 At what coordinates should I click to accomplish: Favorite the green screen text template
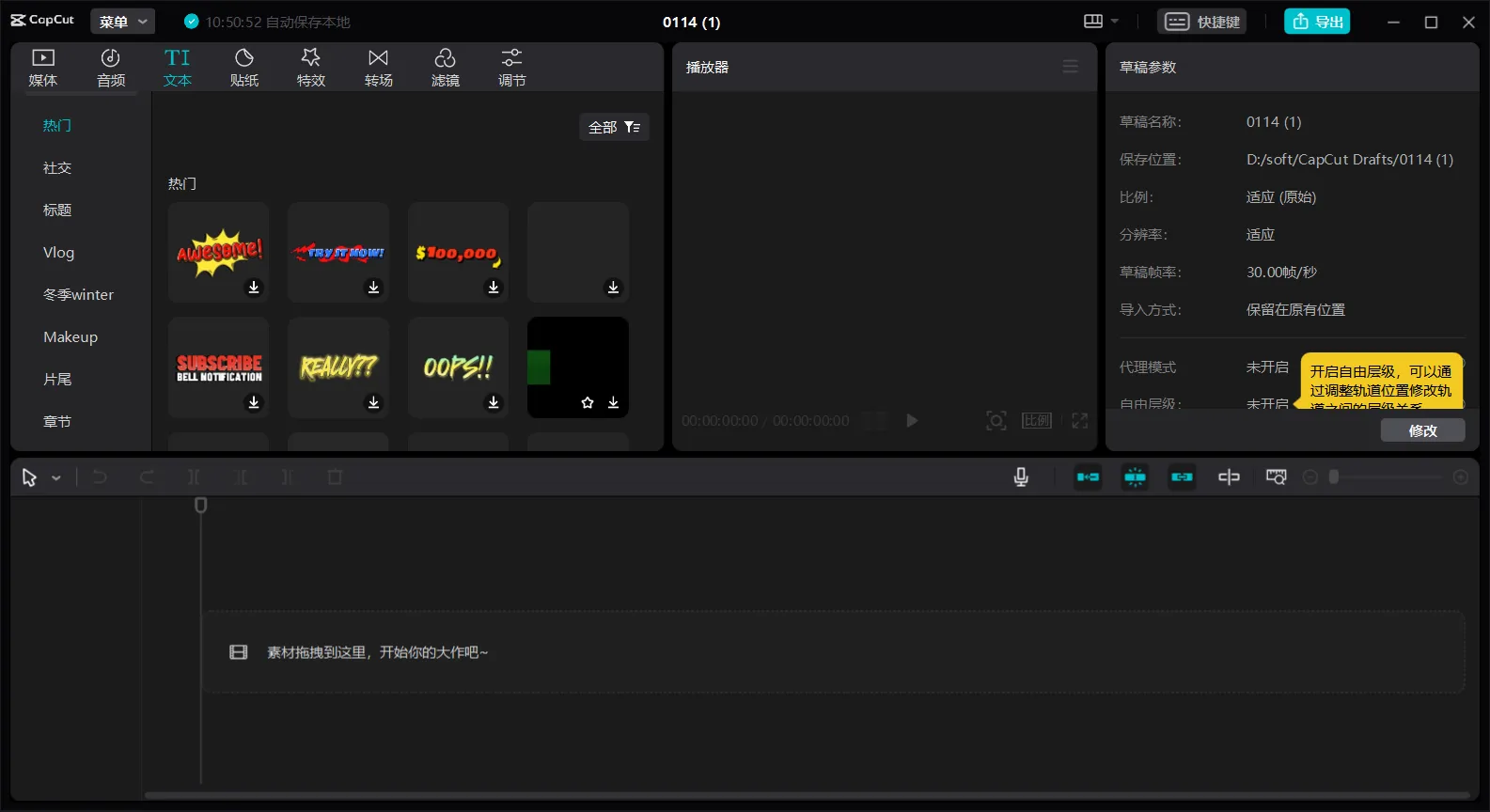tap(588, 403)
